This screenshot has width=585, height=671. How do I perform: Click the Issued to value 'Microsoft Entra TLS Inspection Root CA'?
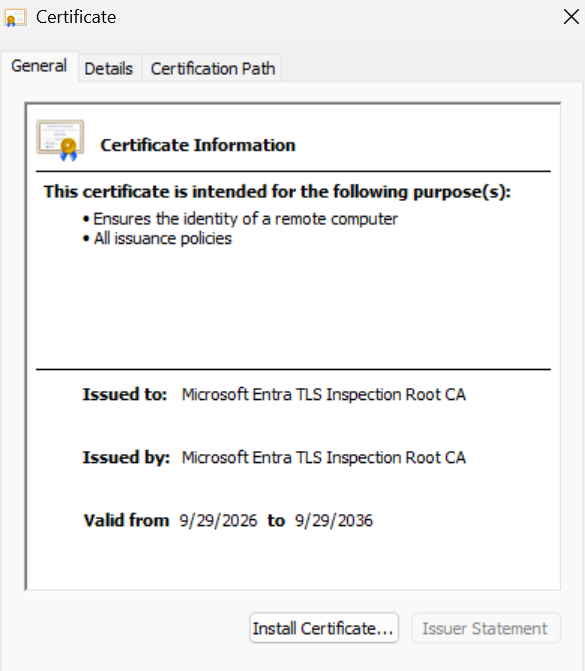tap(324, 394)
